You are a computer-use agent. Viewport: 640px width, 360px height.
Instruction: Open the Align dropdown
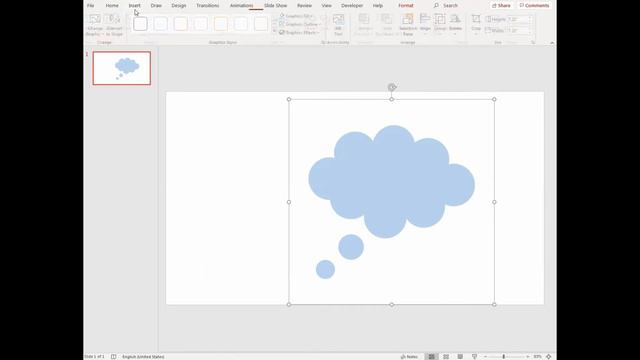pos(425,24)
